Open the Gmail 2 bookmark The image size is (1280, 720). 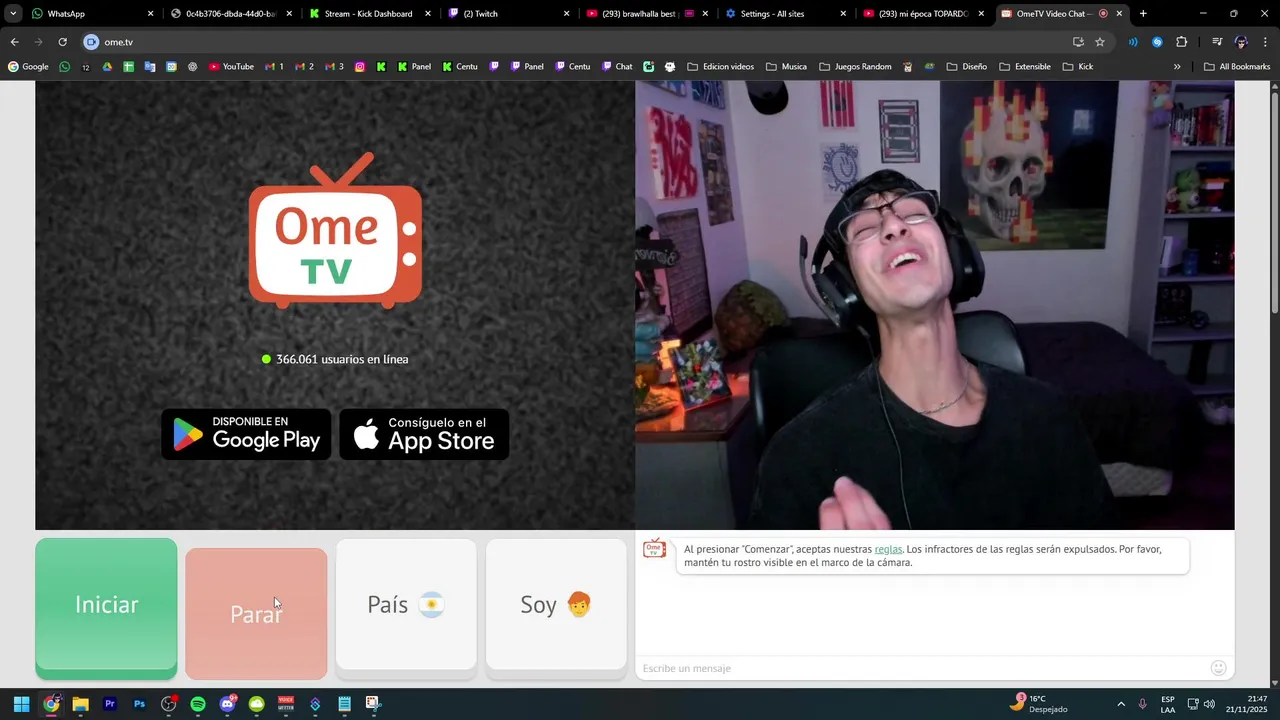click(304, 67)
